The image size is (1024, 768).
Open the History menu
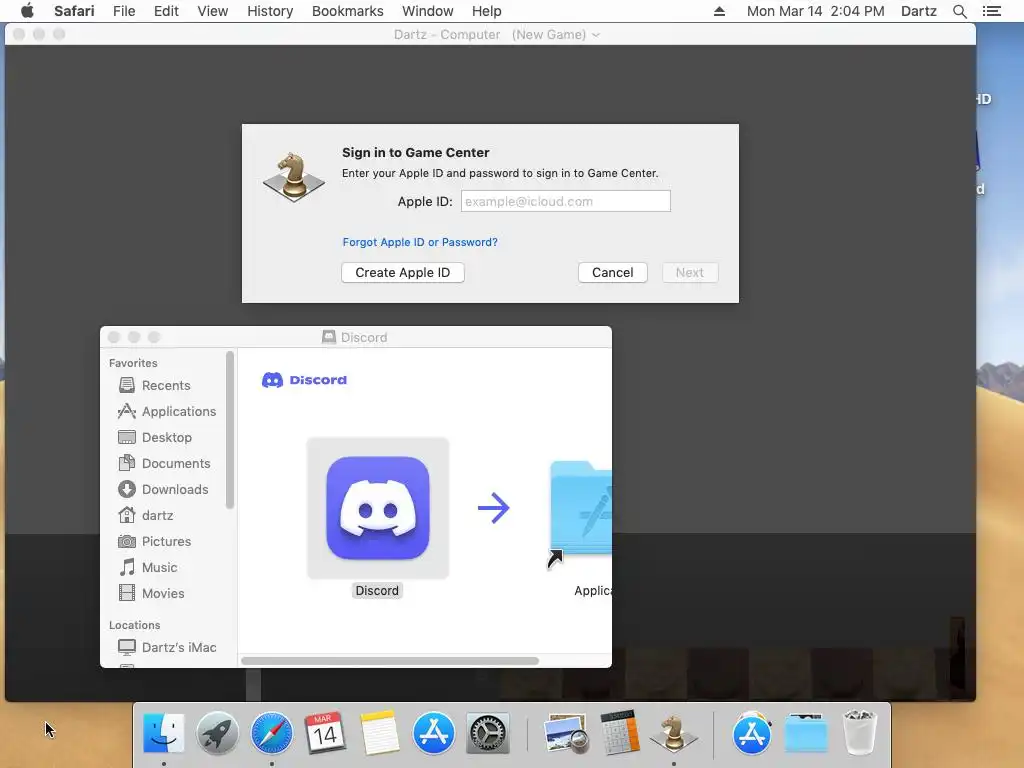tap(270, 11)
